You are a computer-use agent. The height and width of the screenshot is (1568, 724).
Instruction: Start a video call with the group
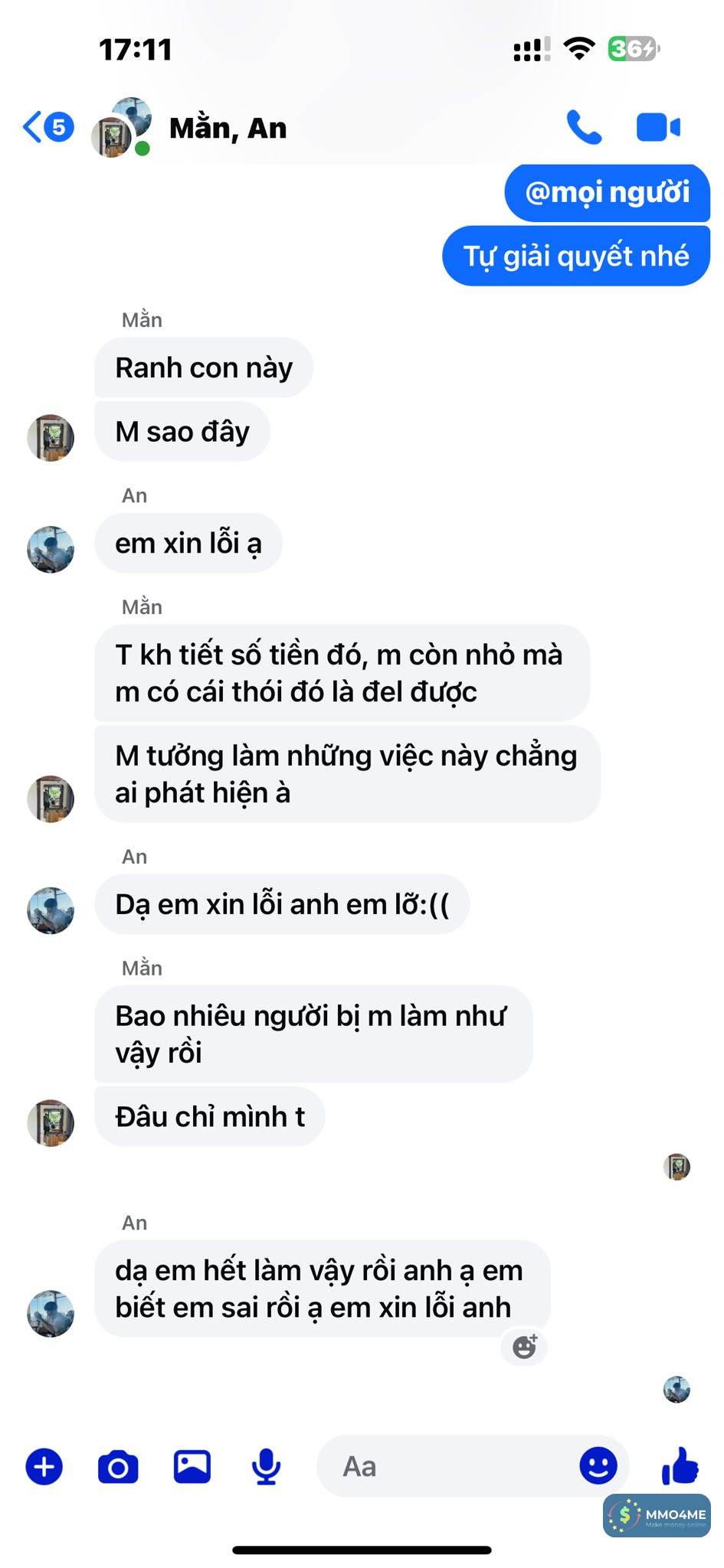[x=658, y=127]
